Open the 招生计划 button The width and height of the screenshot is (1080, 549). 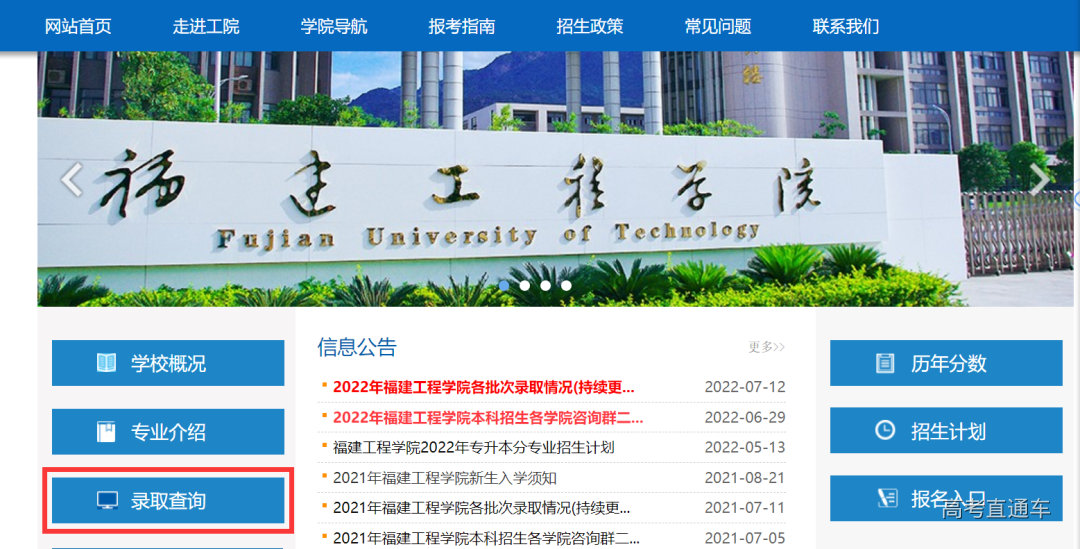click(x=946, y=430)
